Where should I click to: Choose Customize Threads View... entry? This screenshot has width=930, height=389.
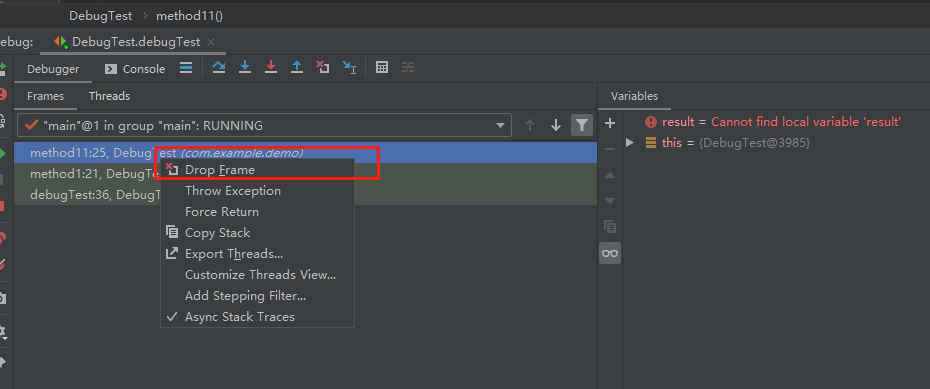[257, 275]
